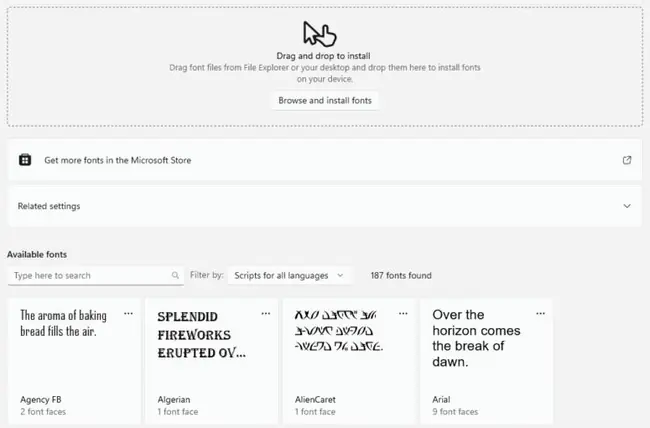
Task: Click the search magnifier icon
Action: point(175,275)
